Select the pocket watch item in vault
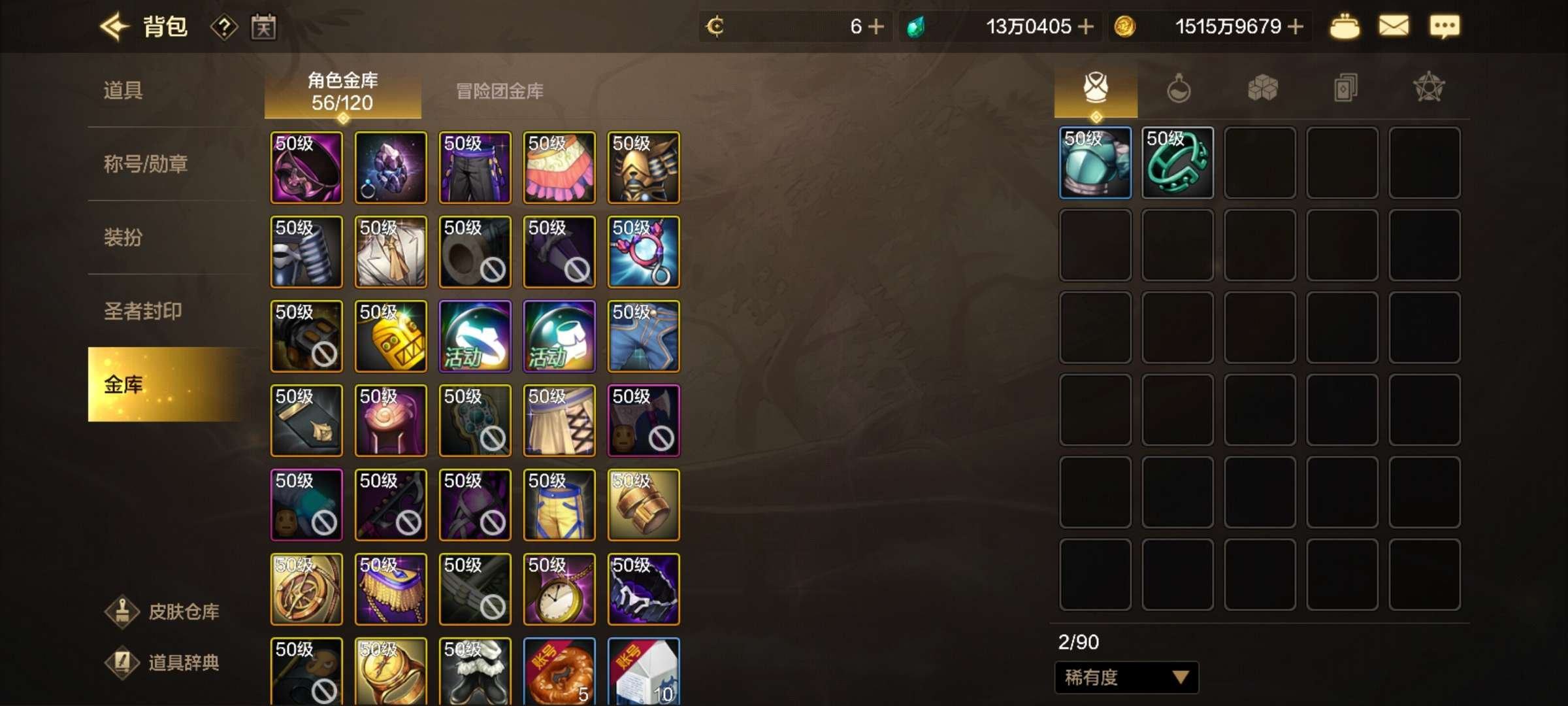Viewport: 1568px width, 706px height. click(x=559, y=589)
